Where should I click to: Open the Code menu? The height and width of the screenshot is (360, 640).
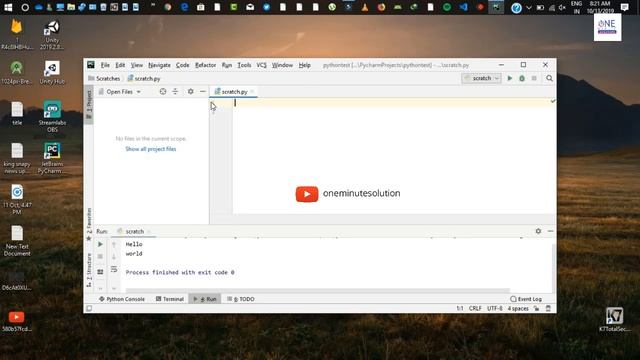[182, 65]
